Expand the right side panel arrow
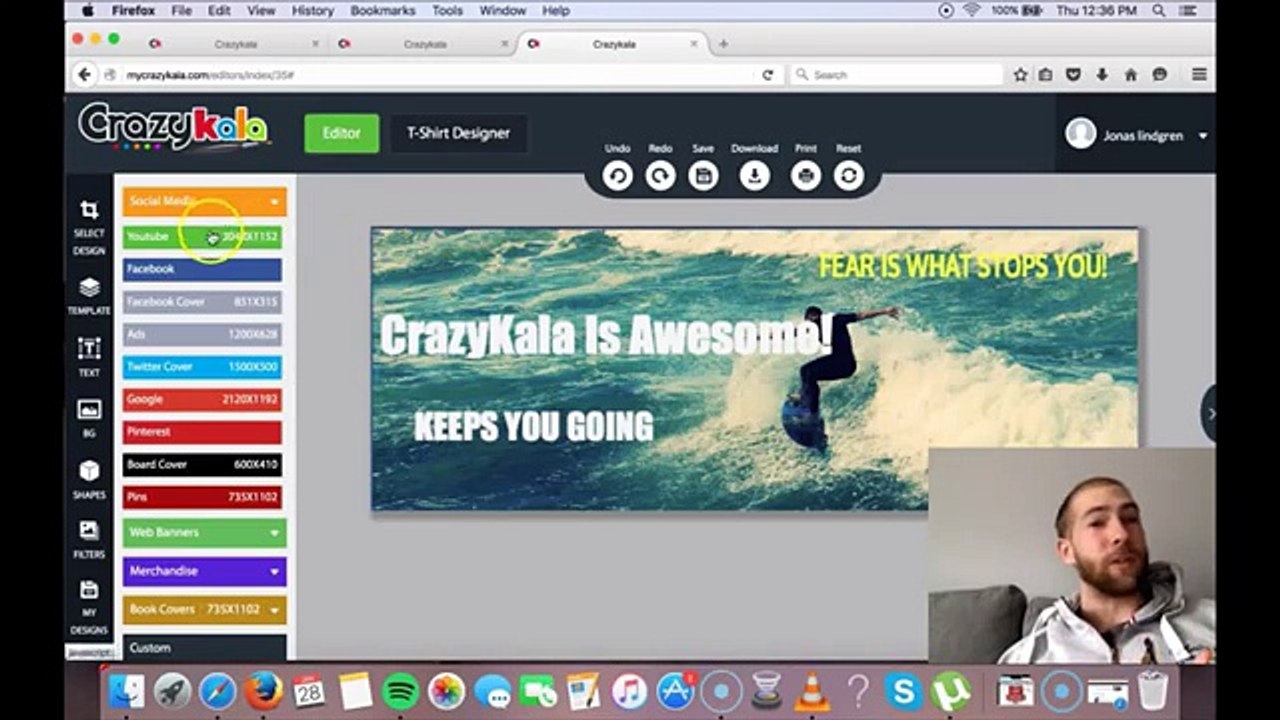The width and height of the screenshot is (1280, 720). [x=1210, y=413]
